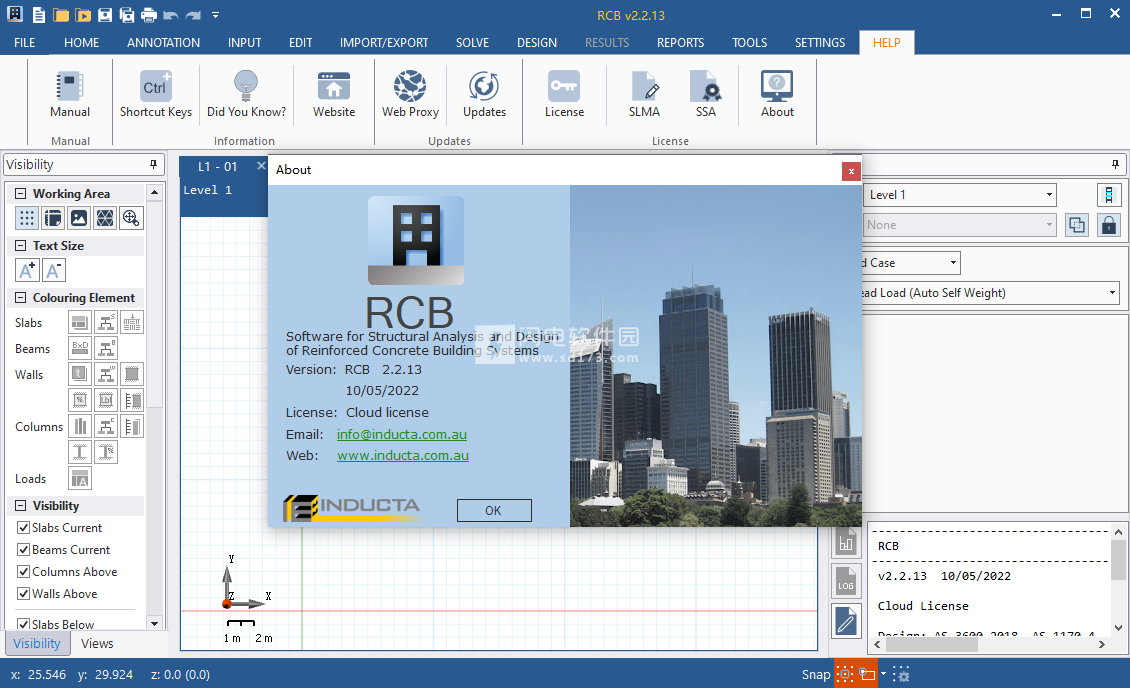Toggle the second Snap option in status bar
Viewport: 1130px width, 688px height.
[868, 674]
